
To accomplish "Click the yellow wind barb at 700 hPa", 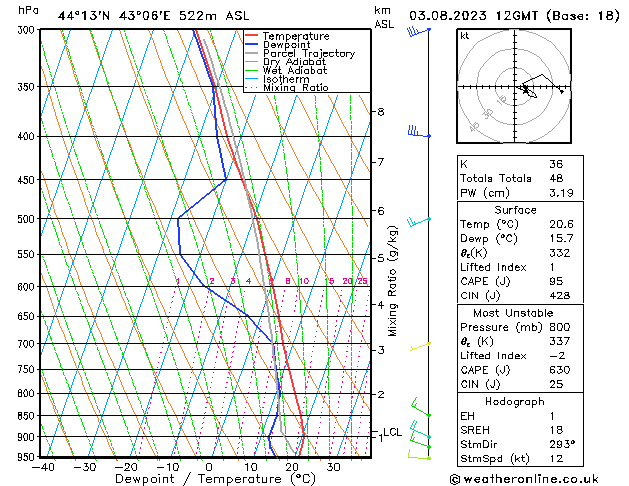I will 420,346.
